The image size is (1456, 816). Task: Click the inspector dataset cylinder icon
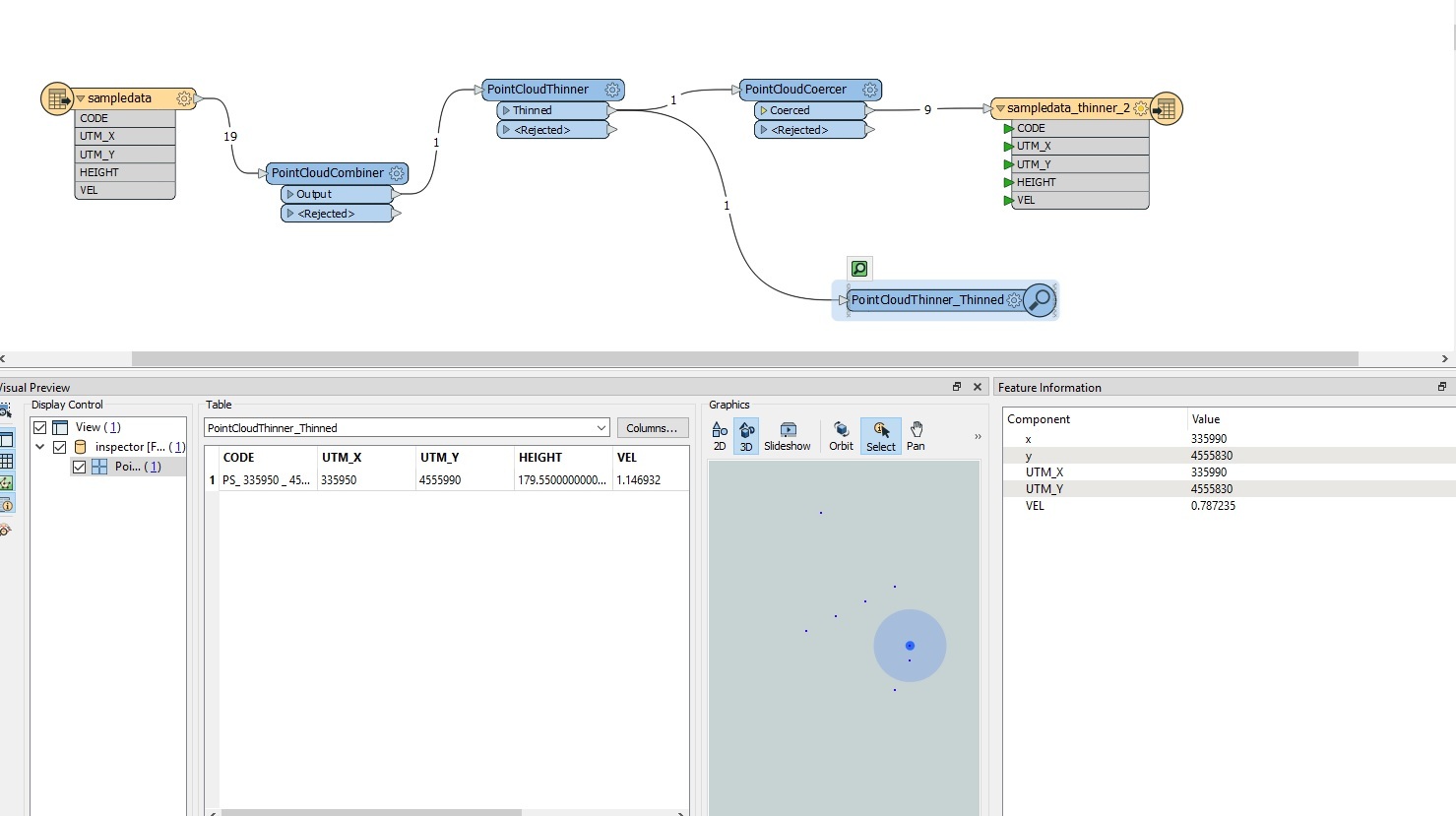[81, 447]
